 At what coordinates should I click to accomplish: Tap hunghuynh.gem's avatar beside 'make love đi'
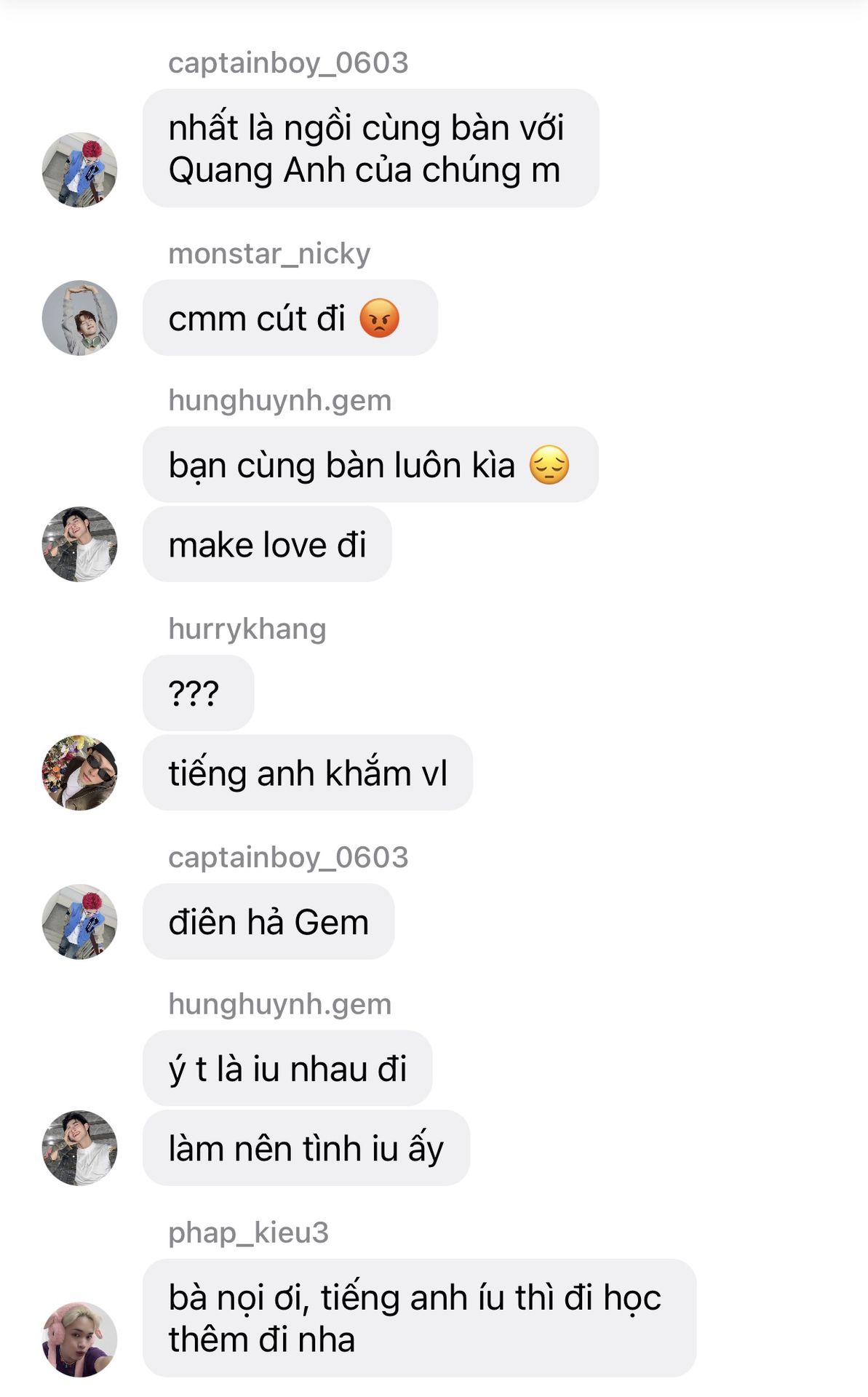pos(79,544)
